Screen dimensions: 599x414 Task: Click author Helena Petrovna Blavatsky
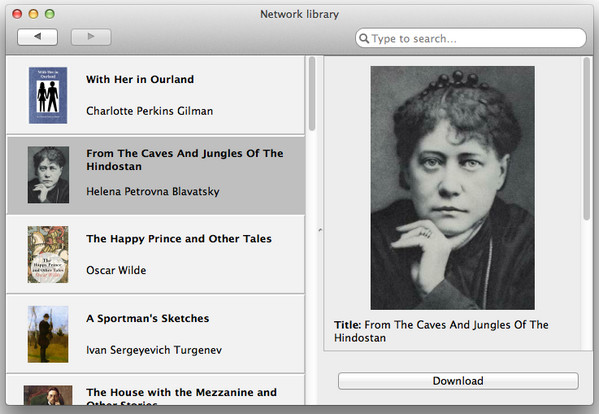[153, 191]
